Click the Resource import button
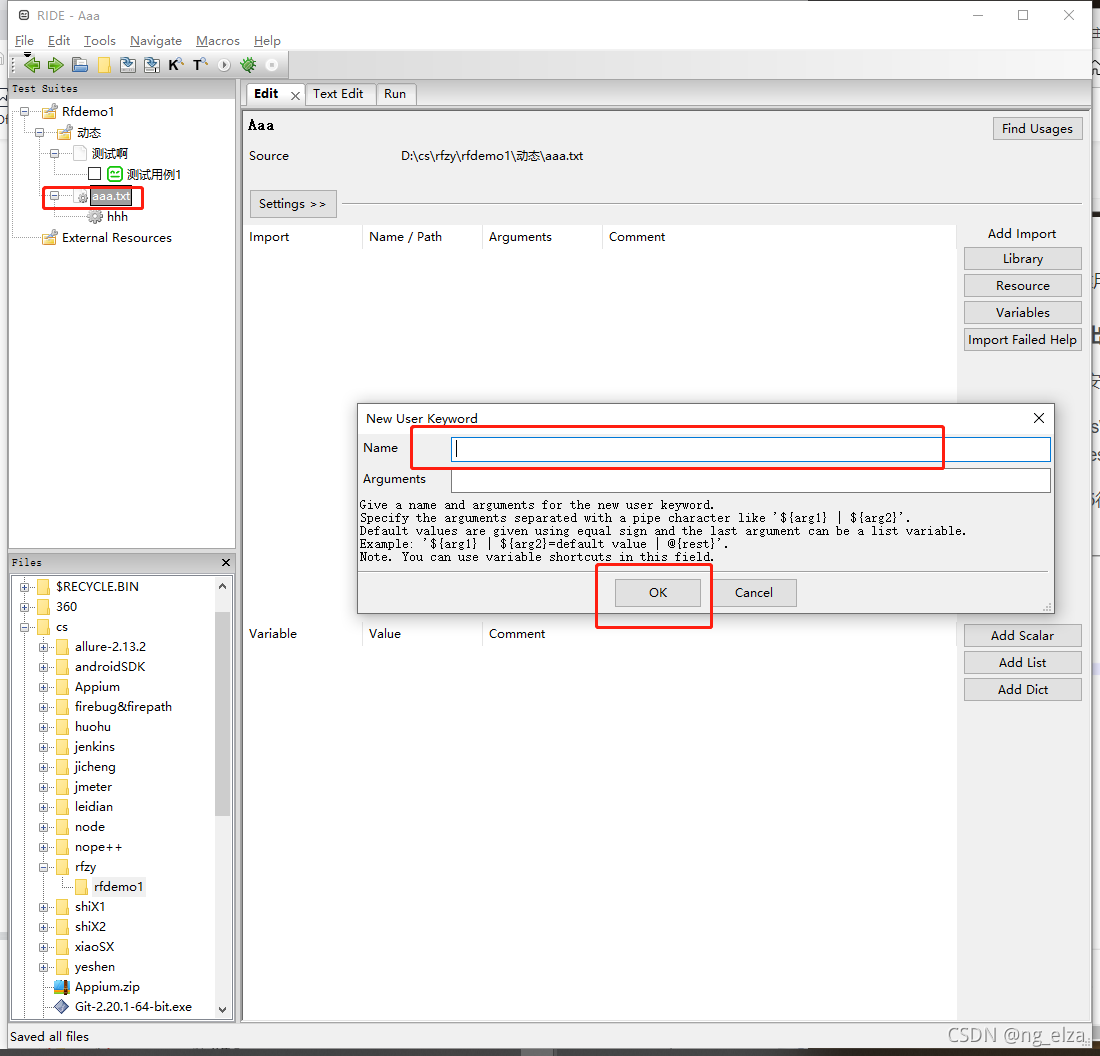1100x1056 pixels. click(1022, 286)
